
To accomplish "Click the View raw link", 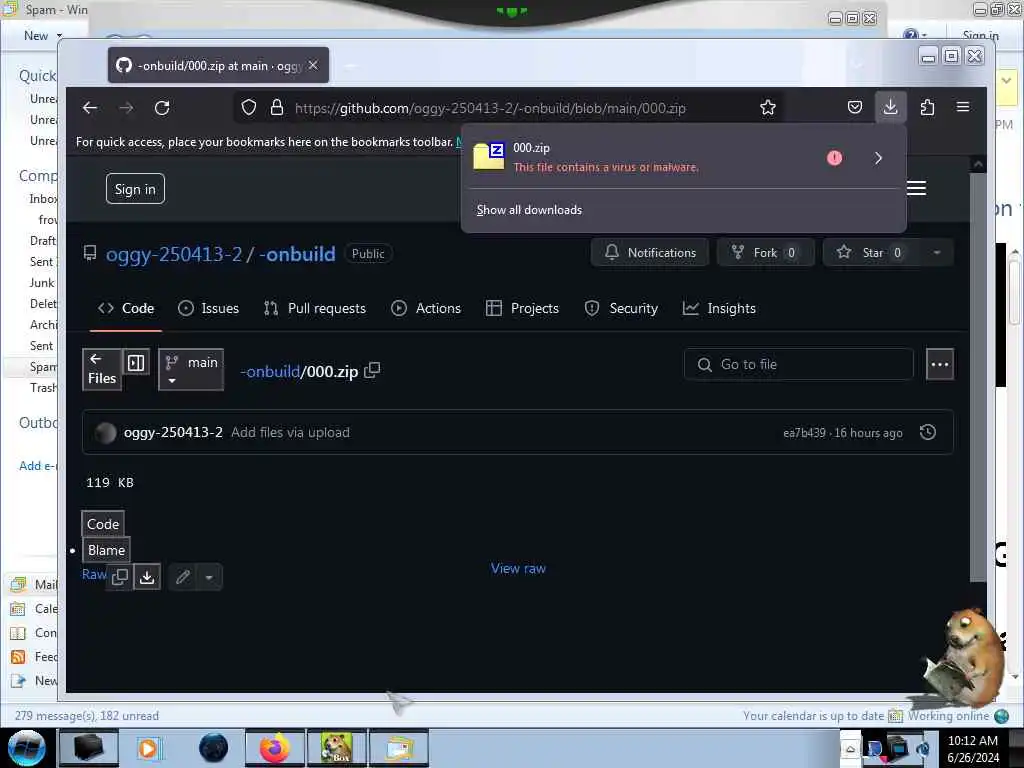I will (519, 568).
